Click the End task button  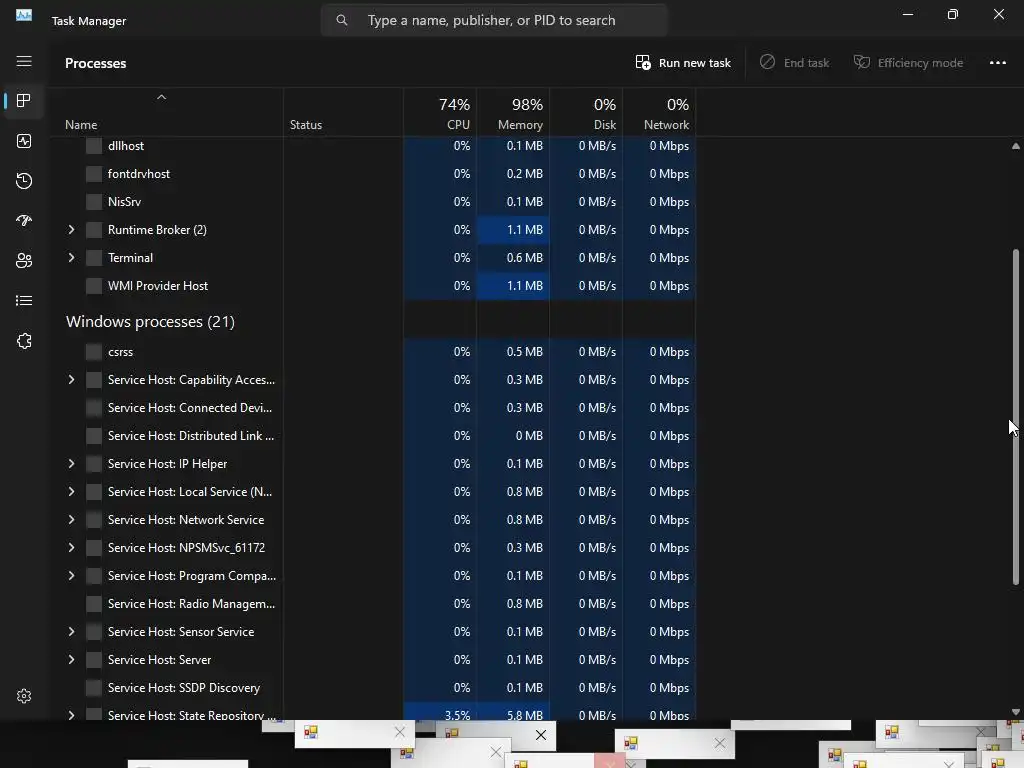[794, 63]
